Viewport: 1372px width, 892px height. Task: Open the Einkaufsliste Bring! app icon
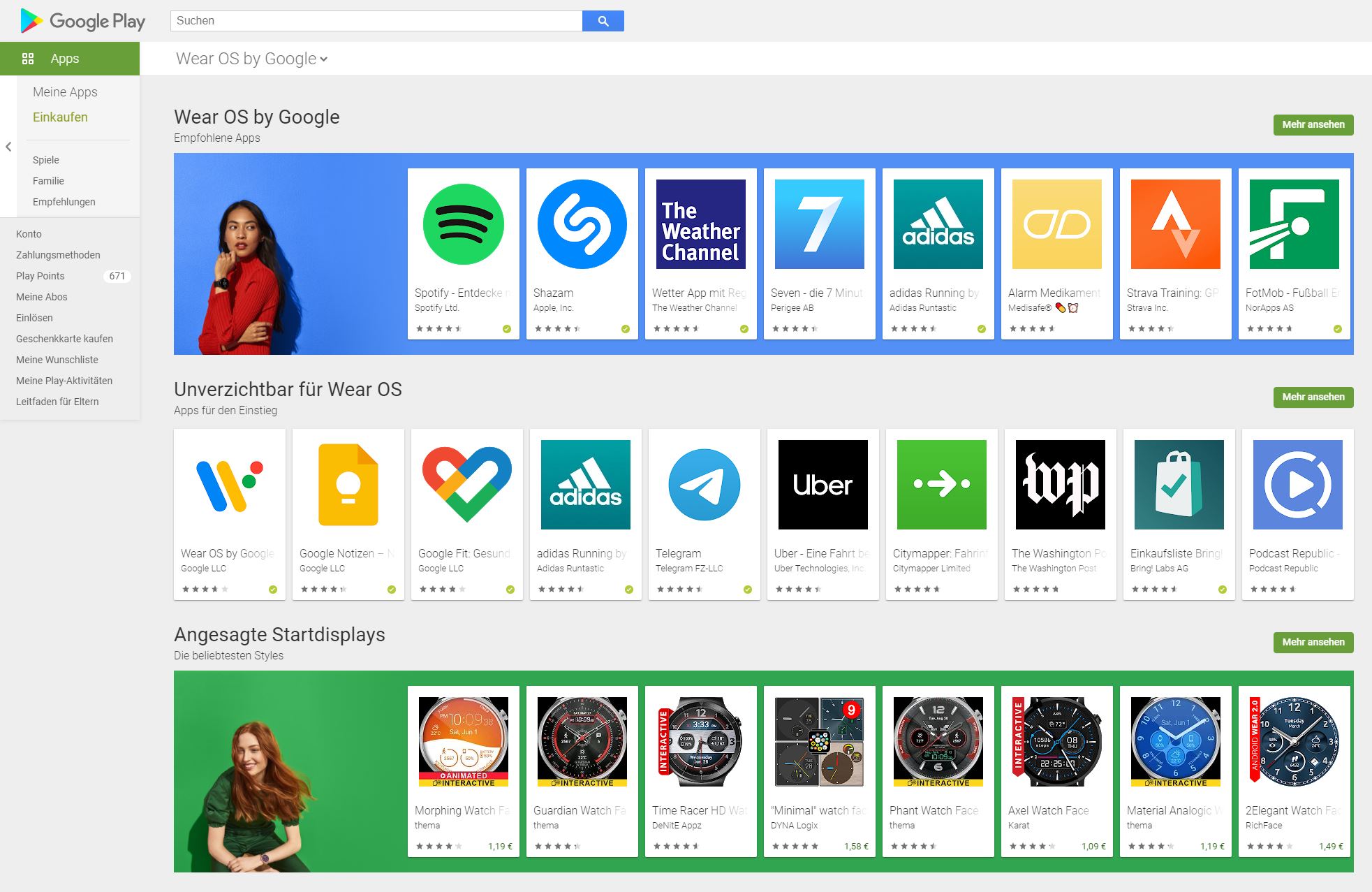point(1179,485)
